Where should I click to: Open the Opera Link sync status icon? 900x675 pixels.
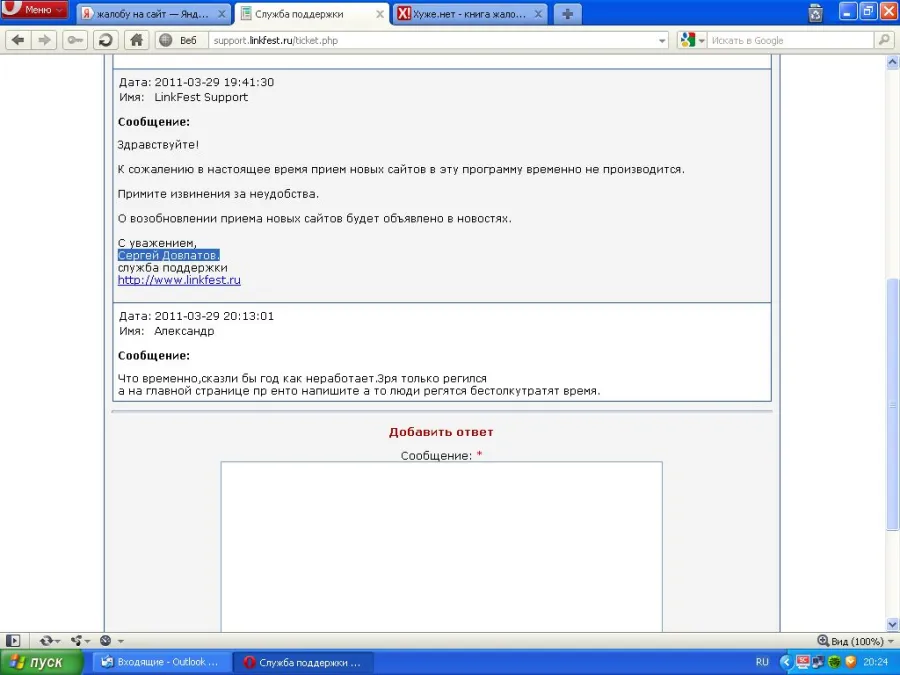click(x=46, y=641)
